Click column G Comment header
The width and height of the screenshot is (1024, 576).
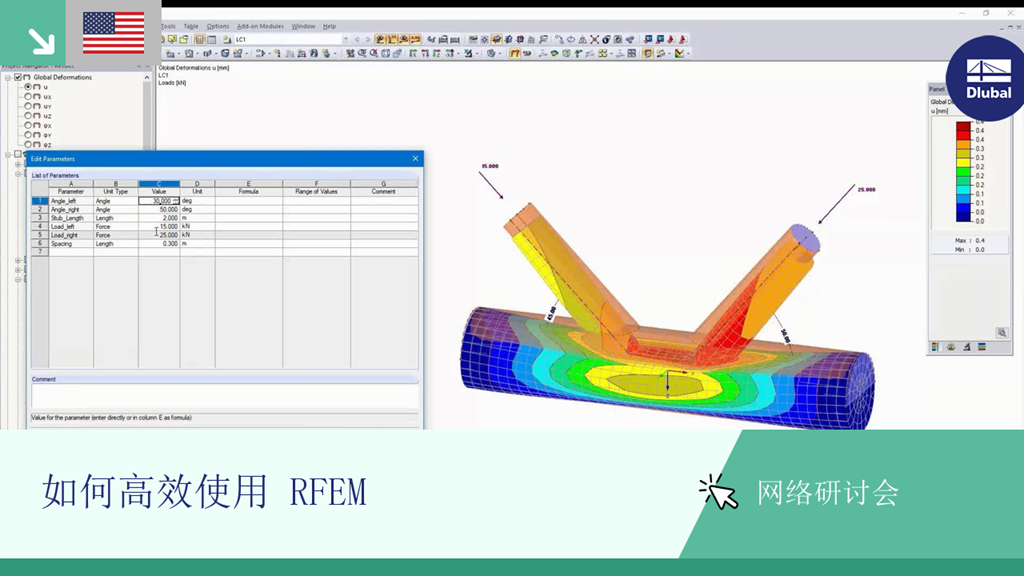tap(384, 187)
